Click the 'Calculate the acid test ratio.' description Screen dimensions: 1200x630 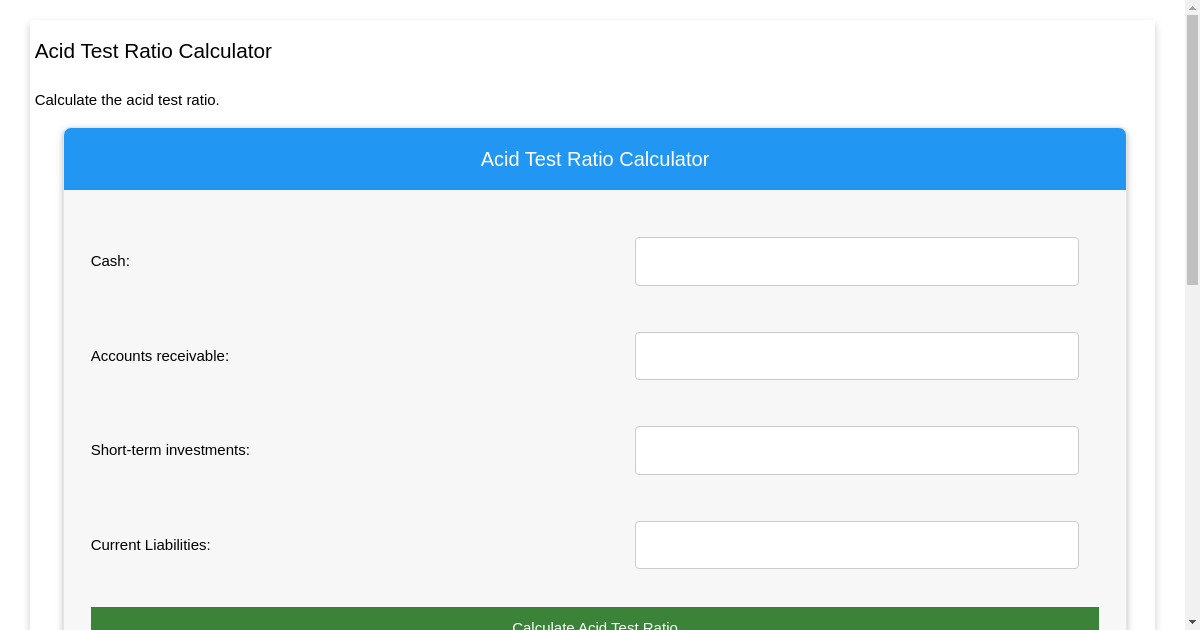pyautogui.click(x=127, y=100)
